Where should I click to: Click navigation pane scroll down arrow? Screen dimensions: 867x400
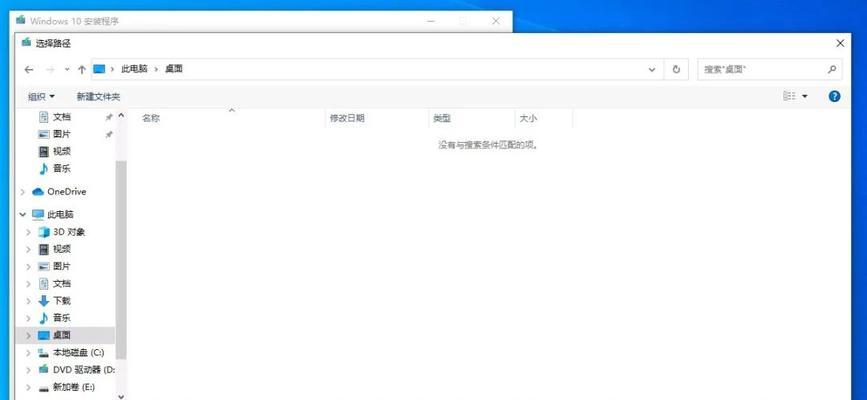tap(121, 395)
